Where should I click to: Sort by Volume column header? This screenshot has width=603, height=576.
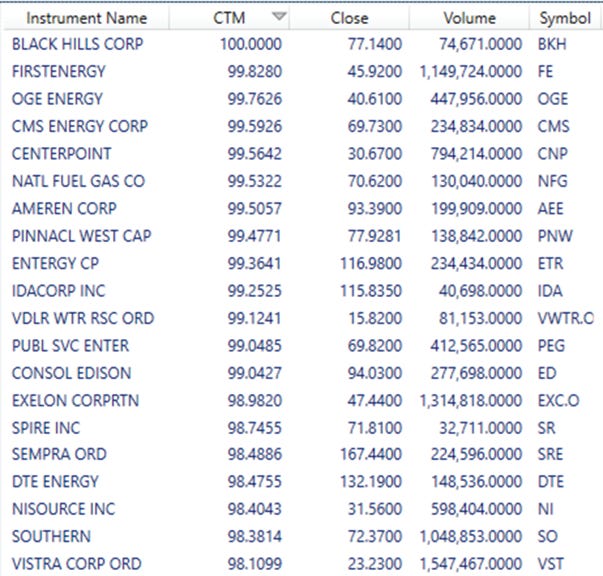tap(469, 18)
